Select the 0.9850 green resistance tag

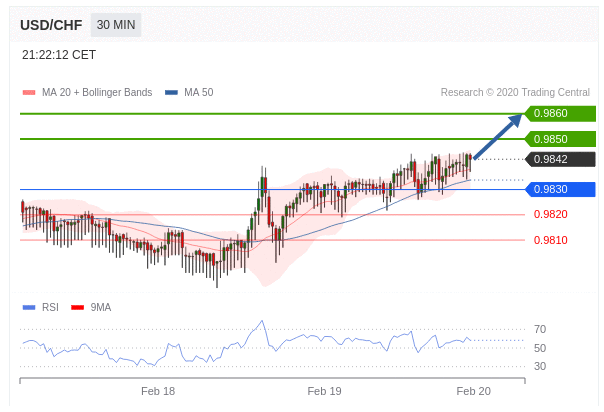[x=560, y=139]
